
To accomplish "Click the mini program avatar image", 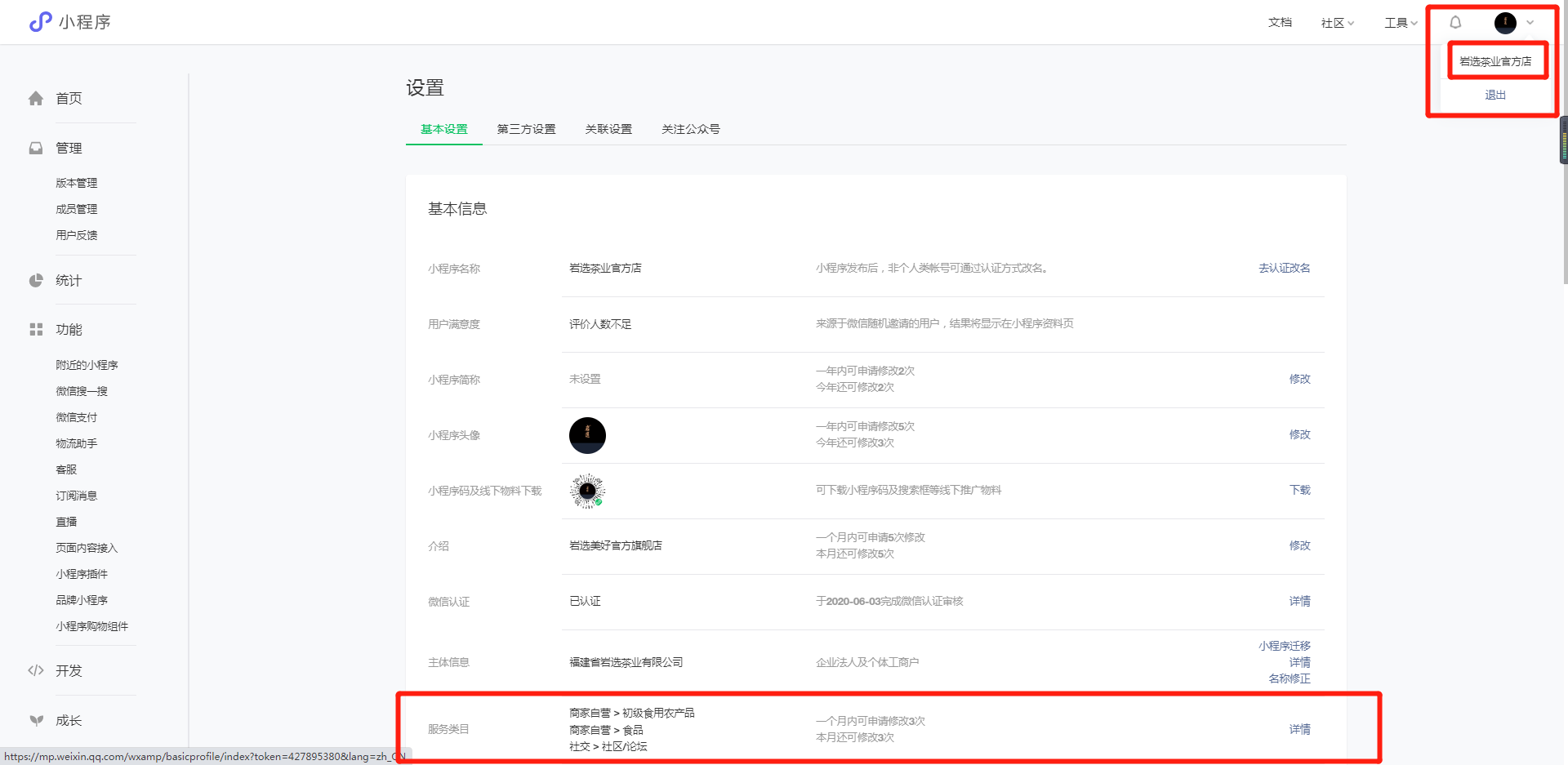I will [587, 435].
